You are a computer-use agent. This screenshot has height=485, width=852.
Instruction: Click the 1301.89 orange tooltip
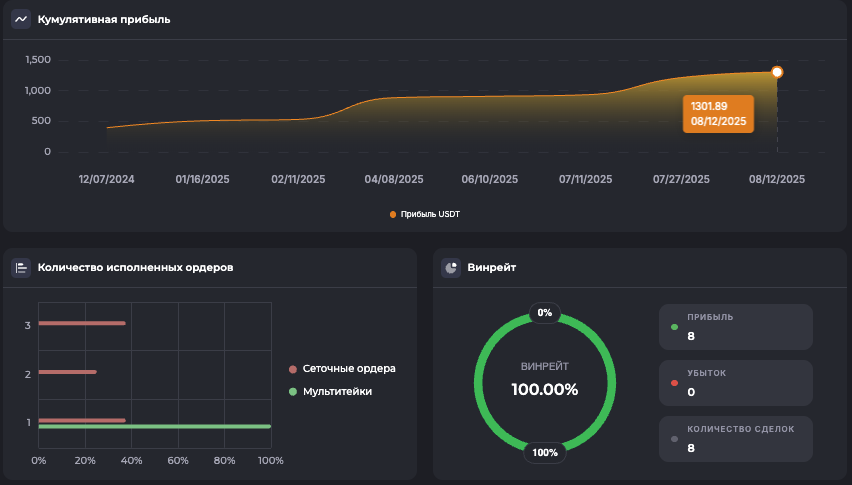point(718,114)
